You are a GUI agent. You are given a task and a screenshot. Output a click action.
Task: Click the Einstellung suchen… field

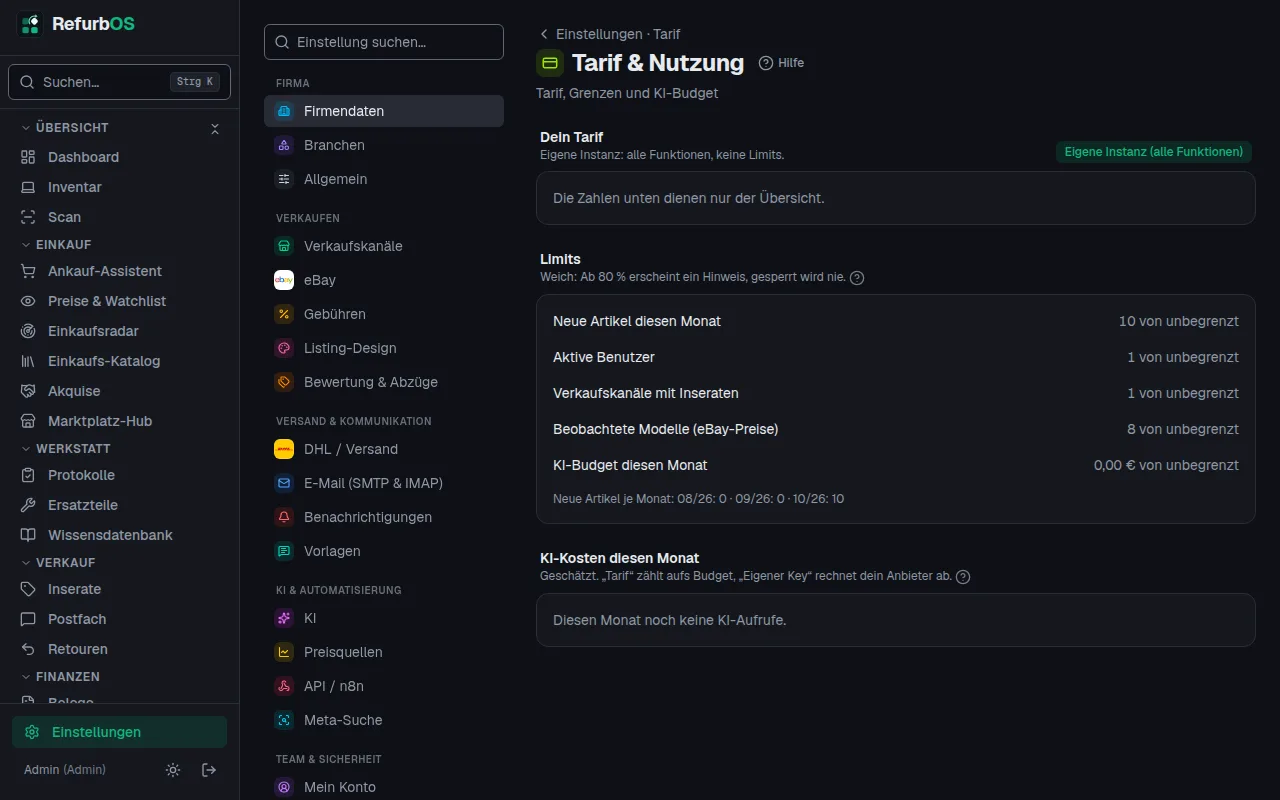tap(384, 42)
